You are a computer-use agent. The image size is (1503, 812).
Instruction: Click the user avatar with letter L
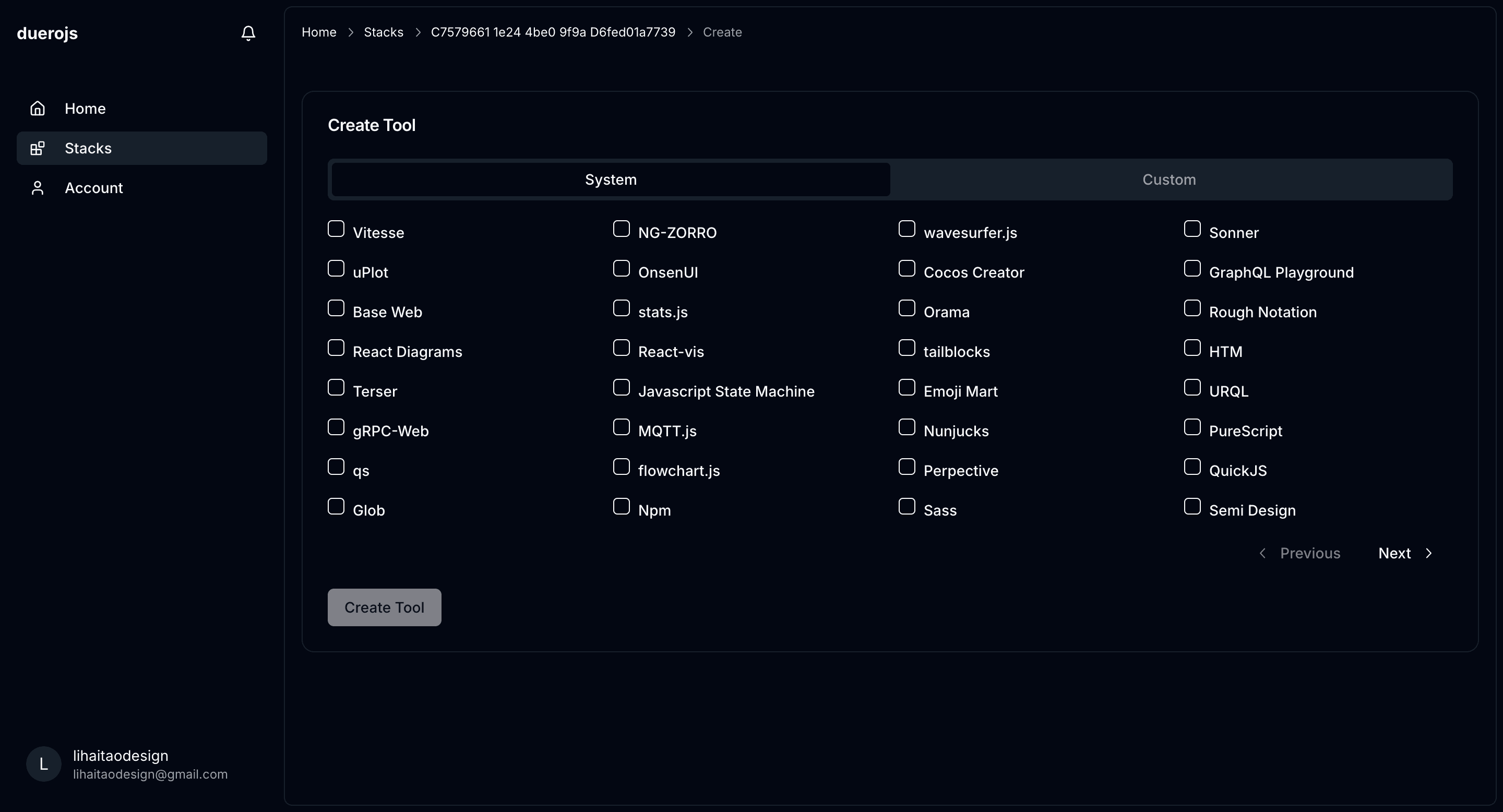44,764
